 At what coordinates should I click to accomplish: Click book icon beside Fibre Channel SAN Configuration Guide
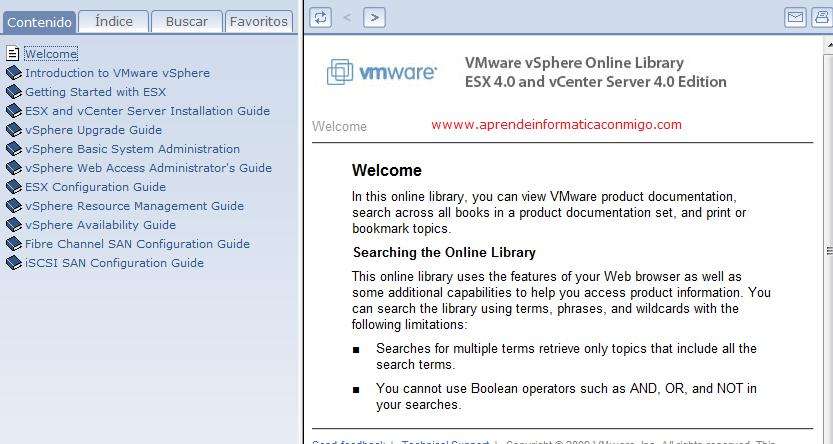coord(13,244)
